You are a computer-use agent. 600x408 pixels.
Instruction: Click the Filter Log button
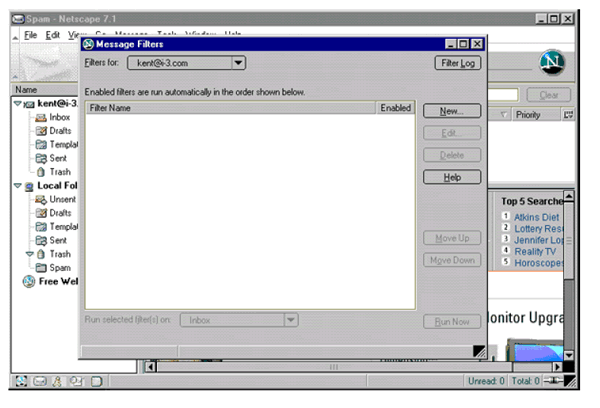tap(458, 63)
